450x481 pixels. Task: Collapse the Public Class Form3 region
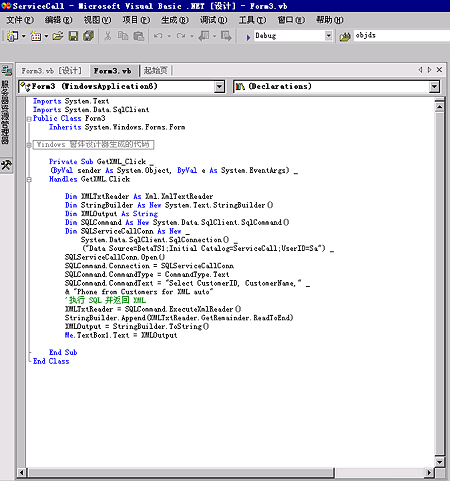tap(29, 119)
